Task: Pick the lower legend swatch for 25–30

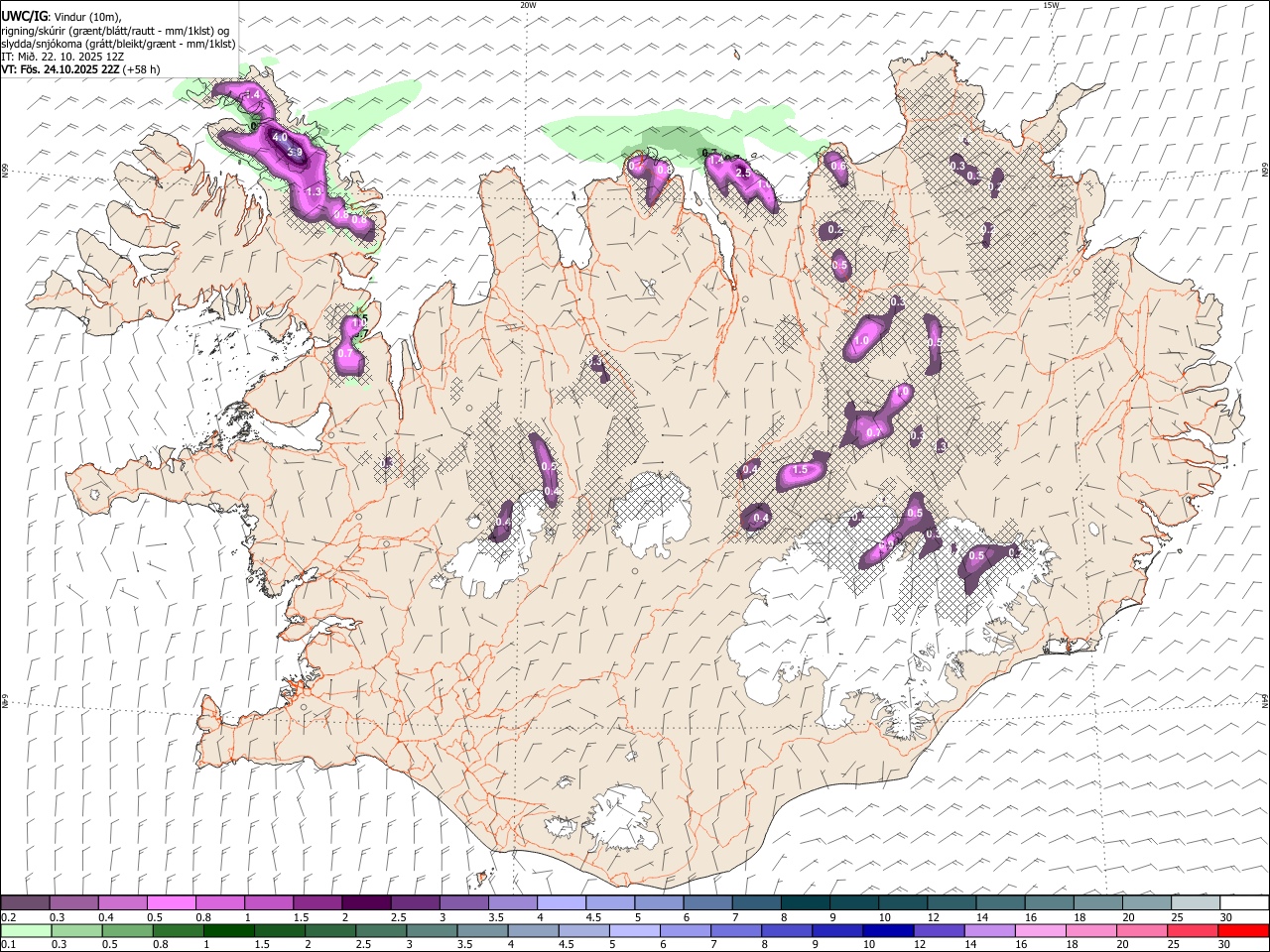Action: 1193,930
